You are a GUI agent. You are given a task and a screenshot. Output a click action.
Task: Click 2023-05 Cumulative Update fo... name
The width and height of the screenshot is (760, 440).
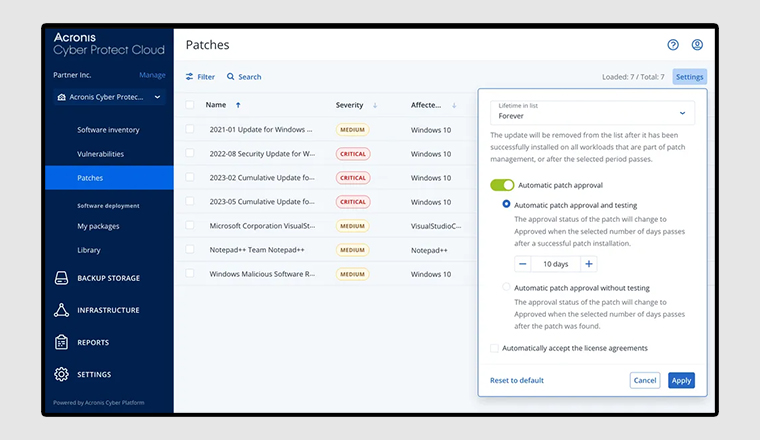(x=262, y=202)
